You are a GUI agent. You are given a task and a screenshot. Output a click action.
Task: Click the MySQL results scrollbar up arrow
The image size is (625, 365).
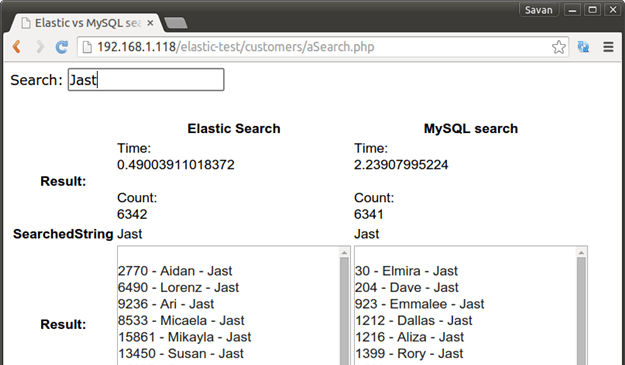click(581, 252)
